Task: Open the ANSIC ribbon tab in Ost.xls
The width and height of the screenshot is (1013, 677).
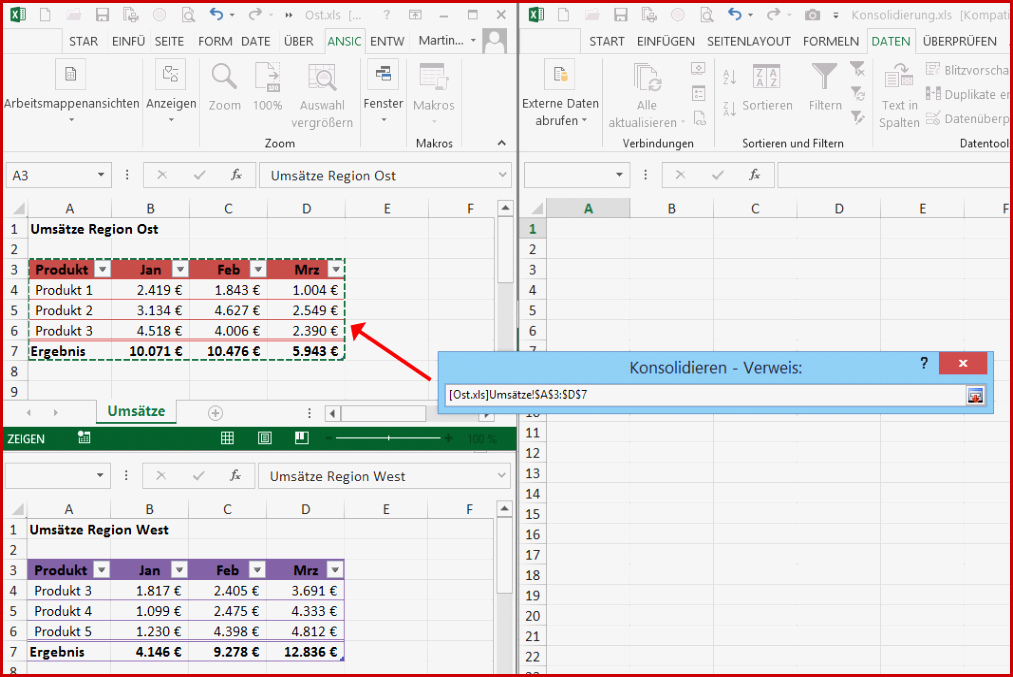Action: point(344,41)
